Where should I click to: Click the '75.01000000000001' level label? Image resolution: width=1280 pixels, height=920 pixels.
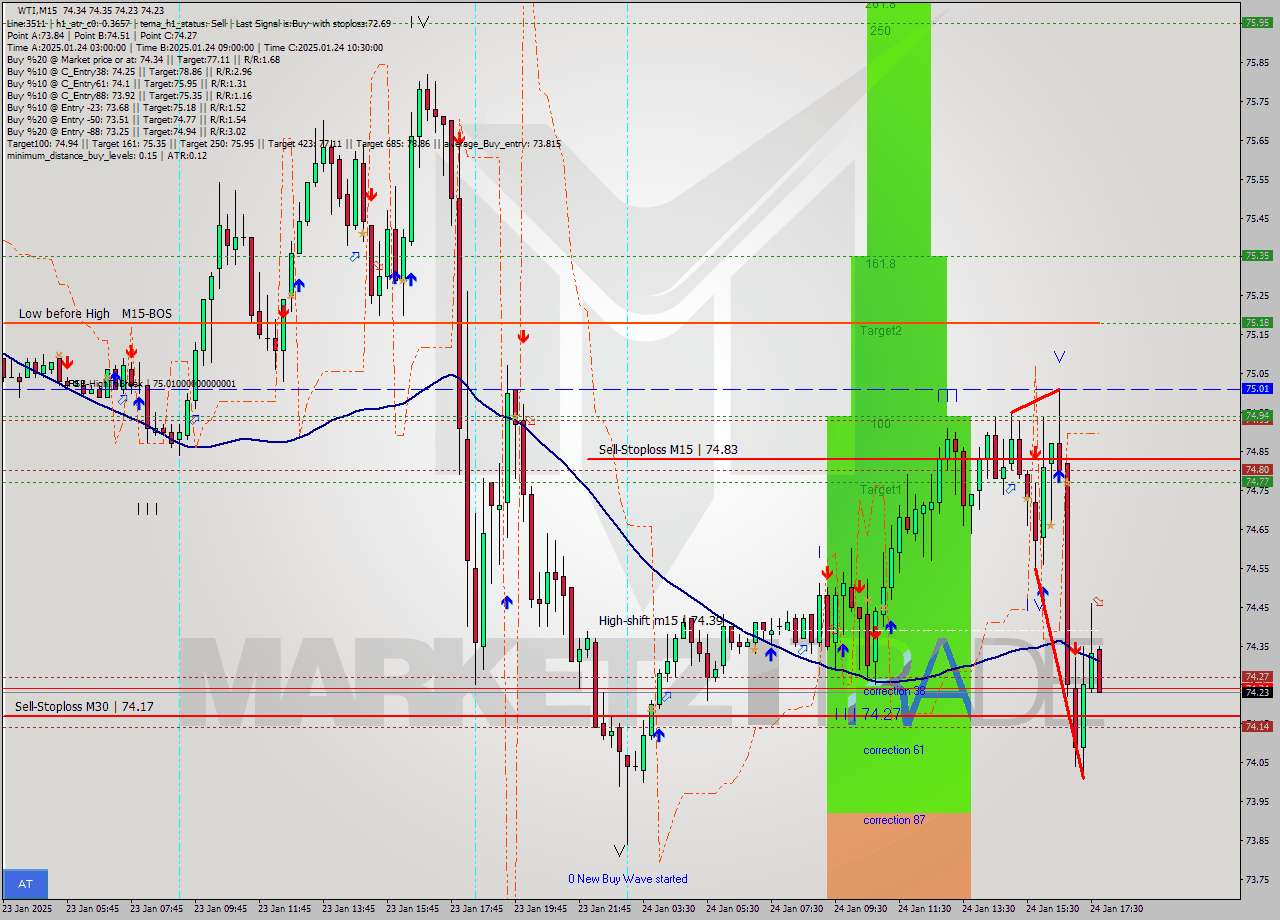pos(193,383)
